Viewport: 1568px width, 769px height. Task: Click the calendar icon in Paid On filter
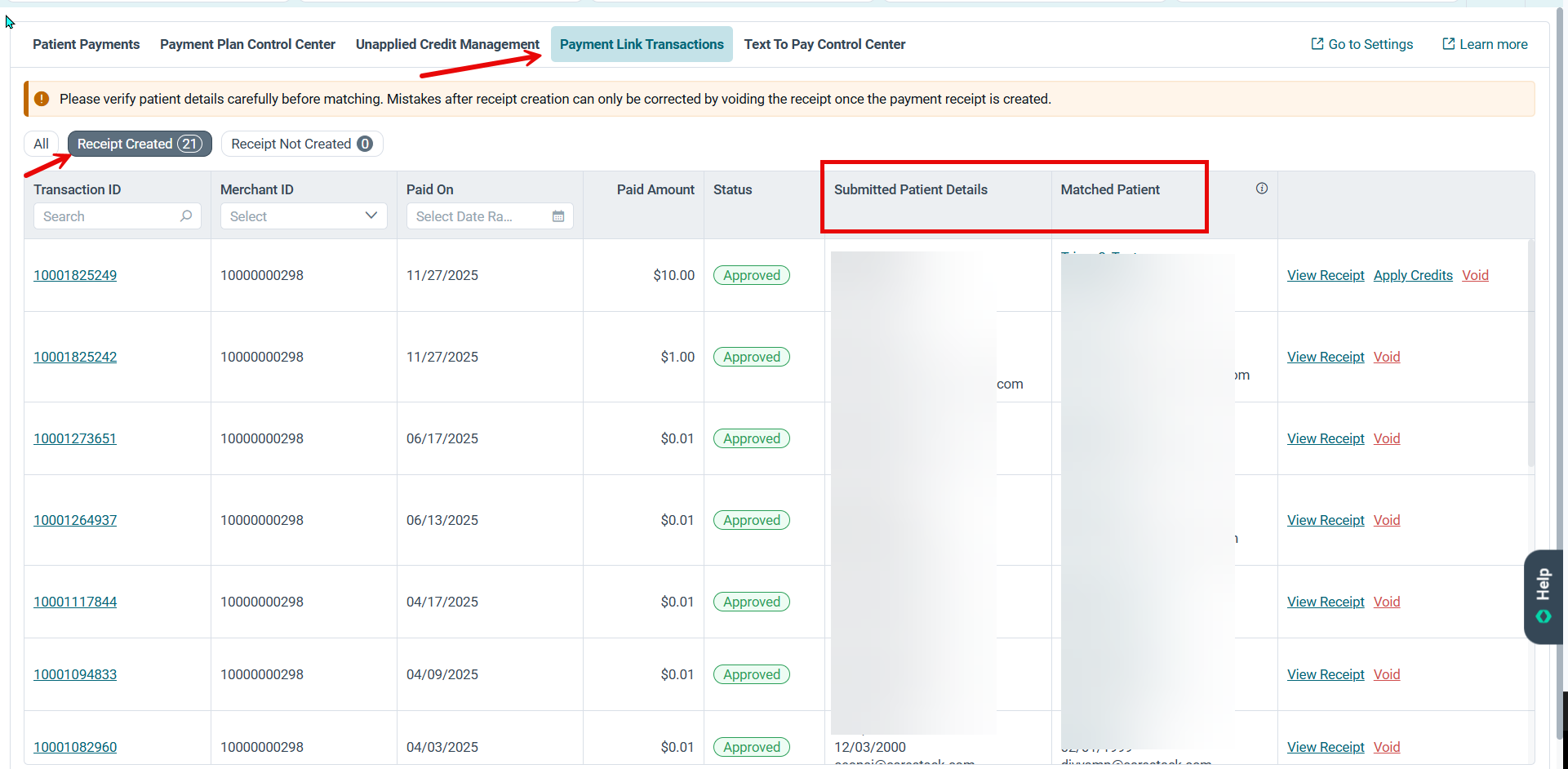[558, 216]
